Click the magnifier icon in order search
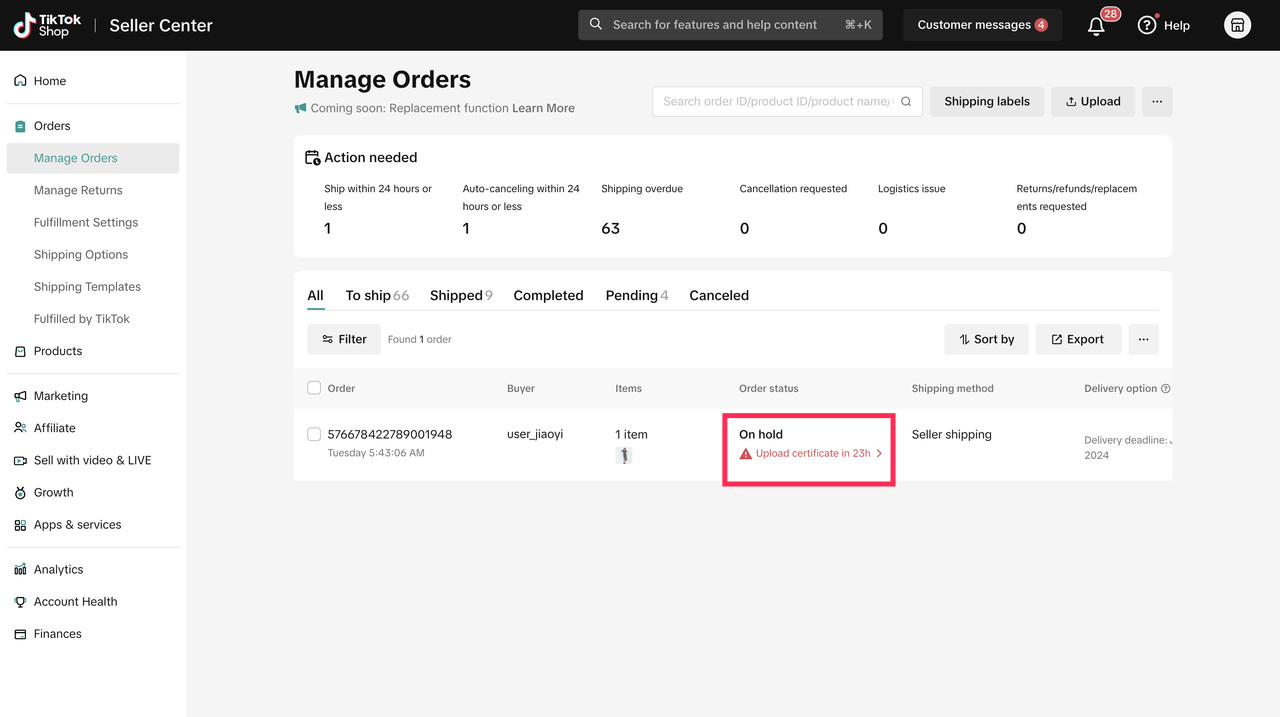The image size is (1280, 717). 906,101
